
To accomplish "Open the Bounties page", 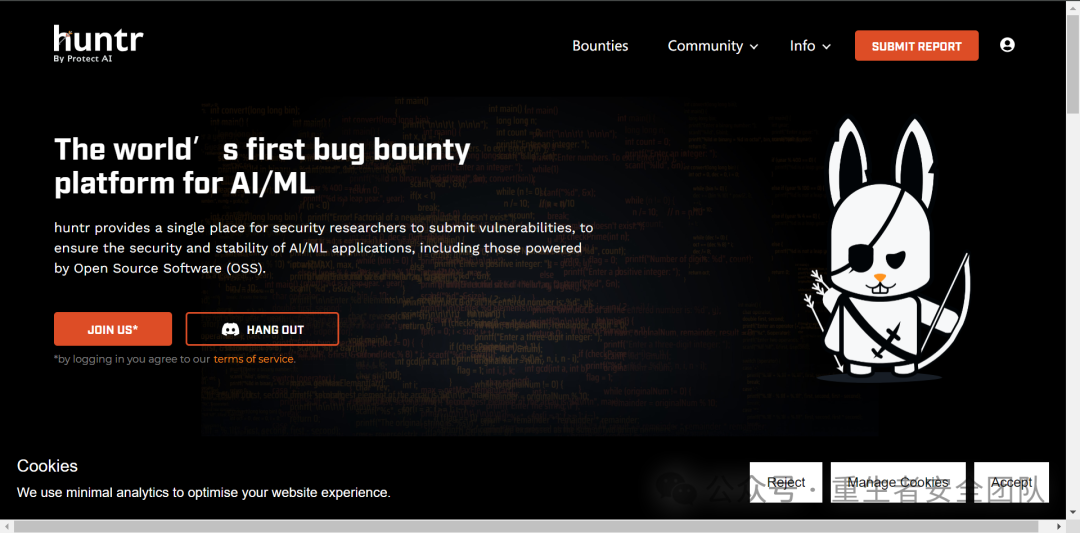I will tap(600, 45).
